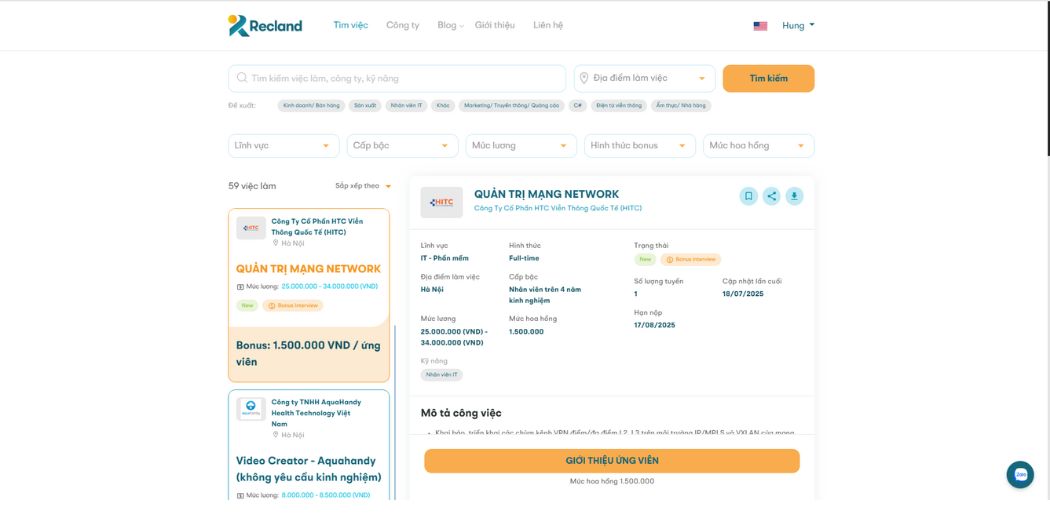Click the 59 việc làm count text
This screenshot has width=1050, height=513.
point(252,186)
